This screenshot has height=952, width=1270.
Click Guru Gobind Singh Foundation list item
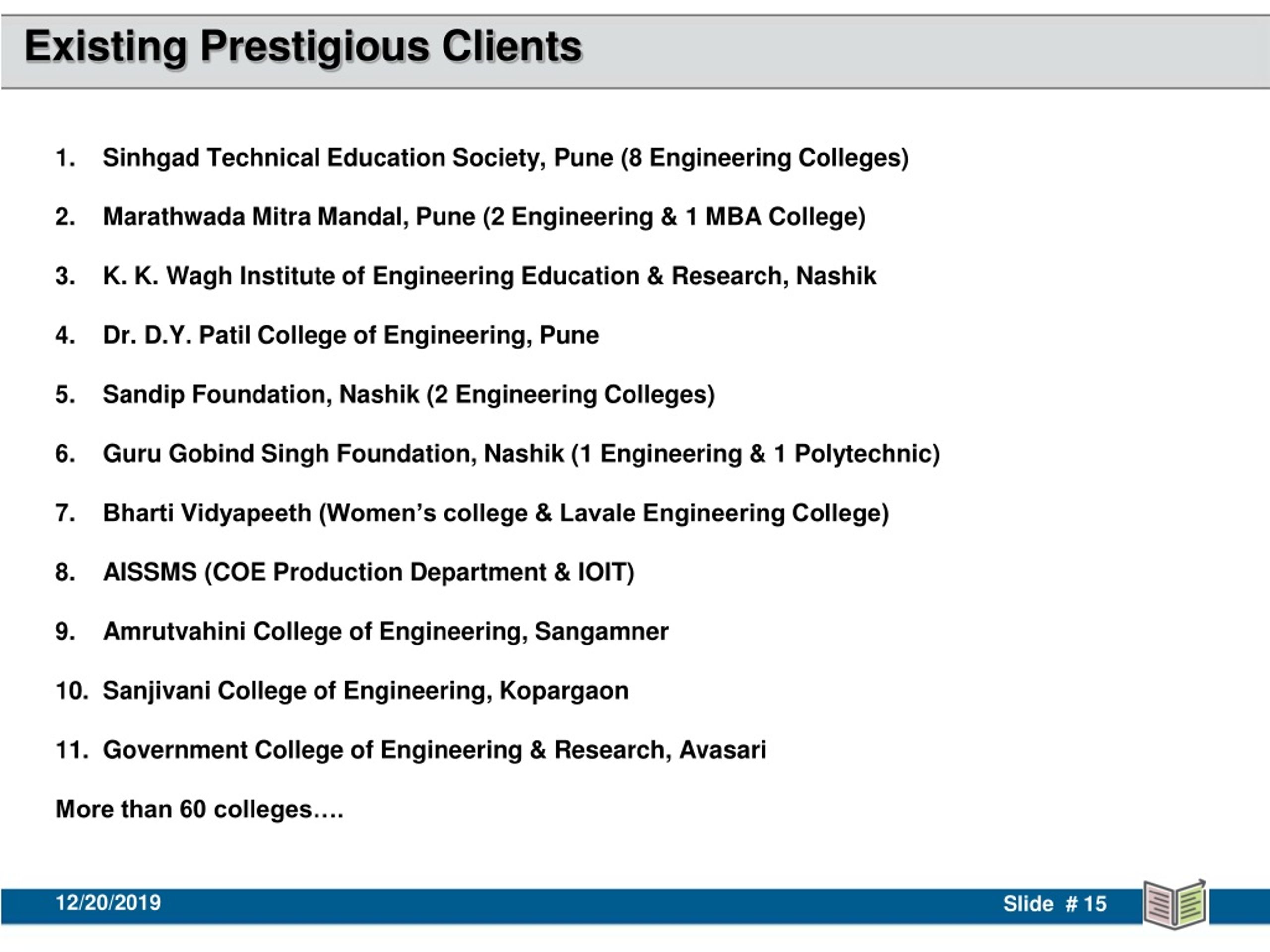521,454
